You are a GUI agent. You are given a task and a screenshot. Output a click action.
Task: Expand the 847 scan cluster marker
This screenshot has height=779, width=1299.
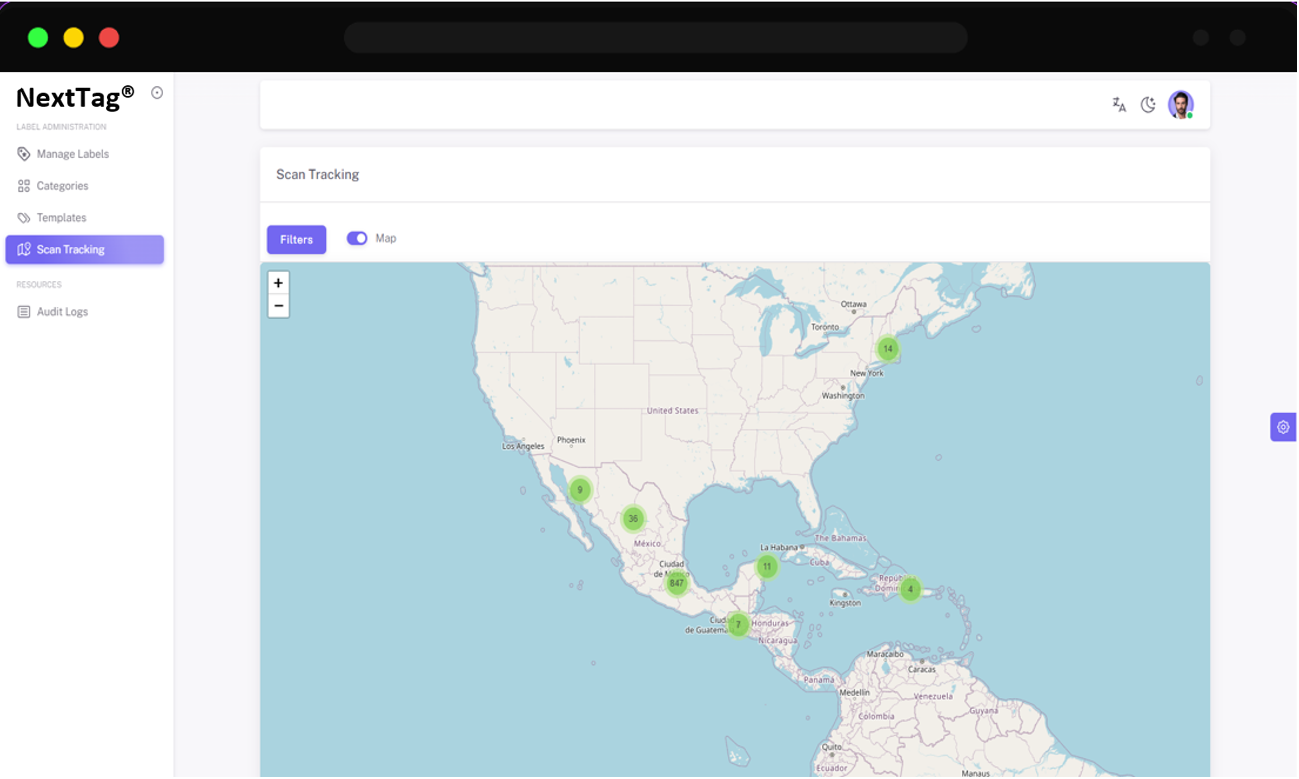[677, 583]
